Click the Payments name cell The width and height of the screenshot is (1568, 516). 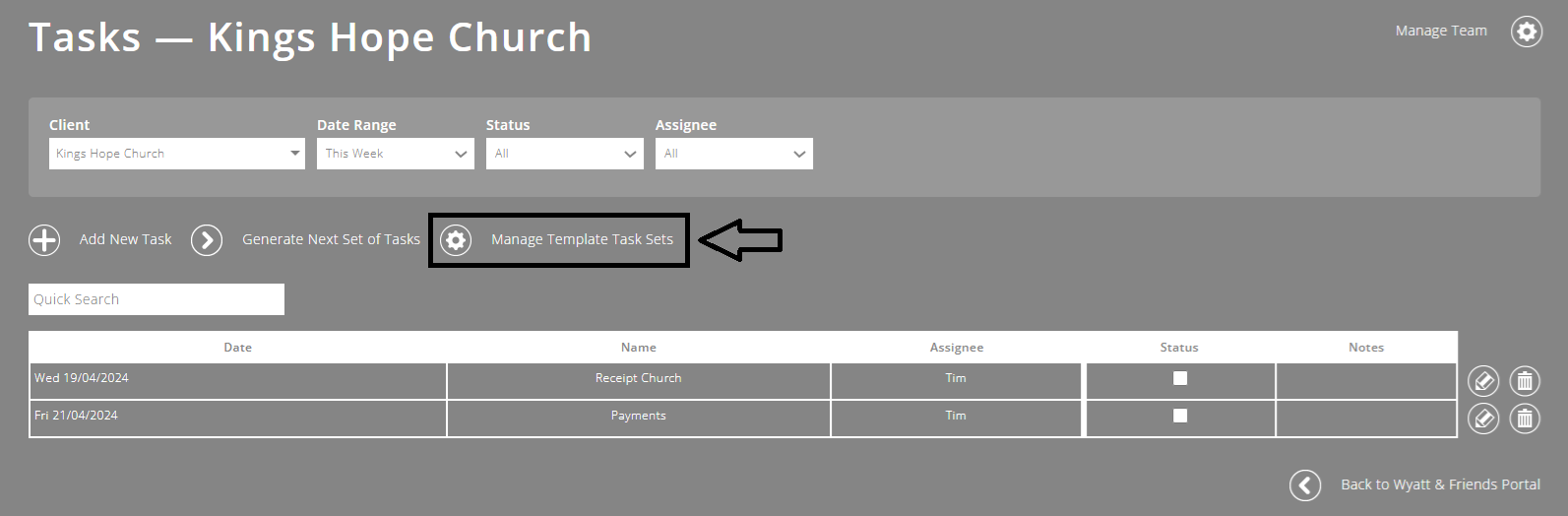click(x=639, y=419)
